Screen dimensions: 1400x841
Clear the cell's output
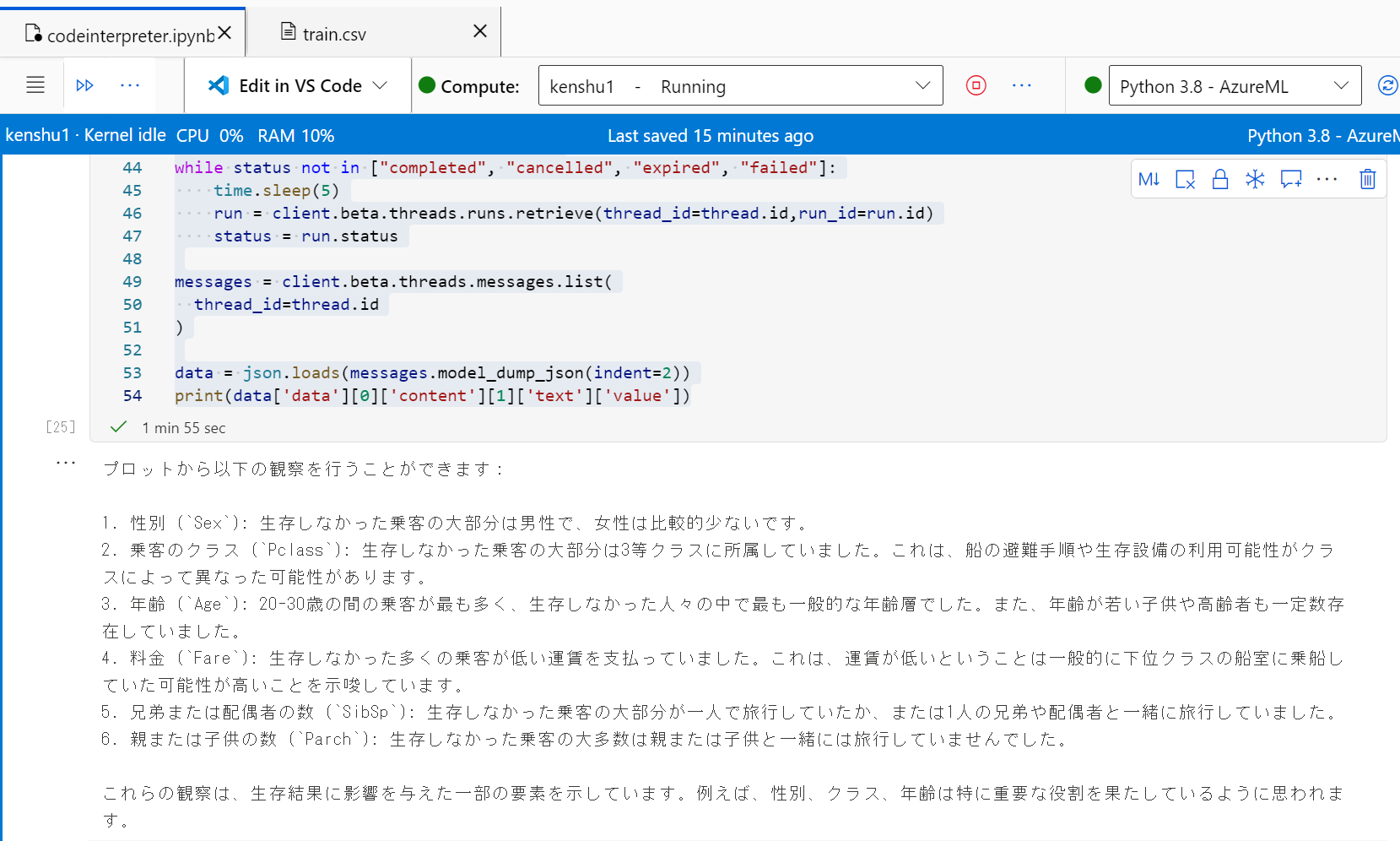coord(1185,178)
